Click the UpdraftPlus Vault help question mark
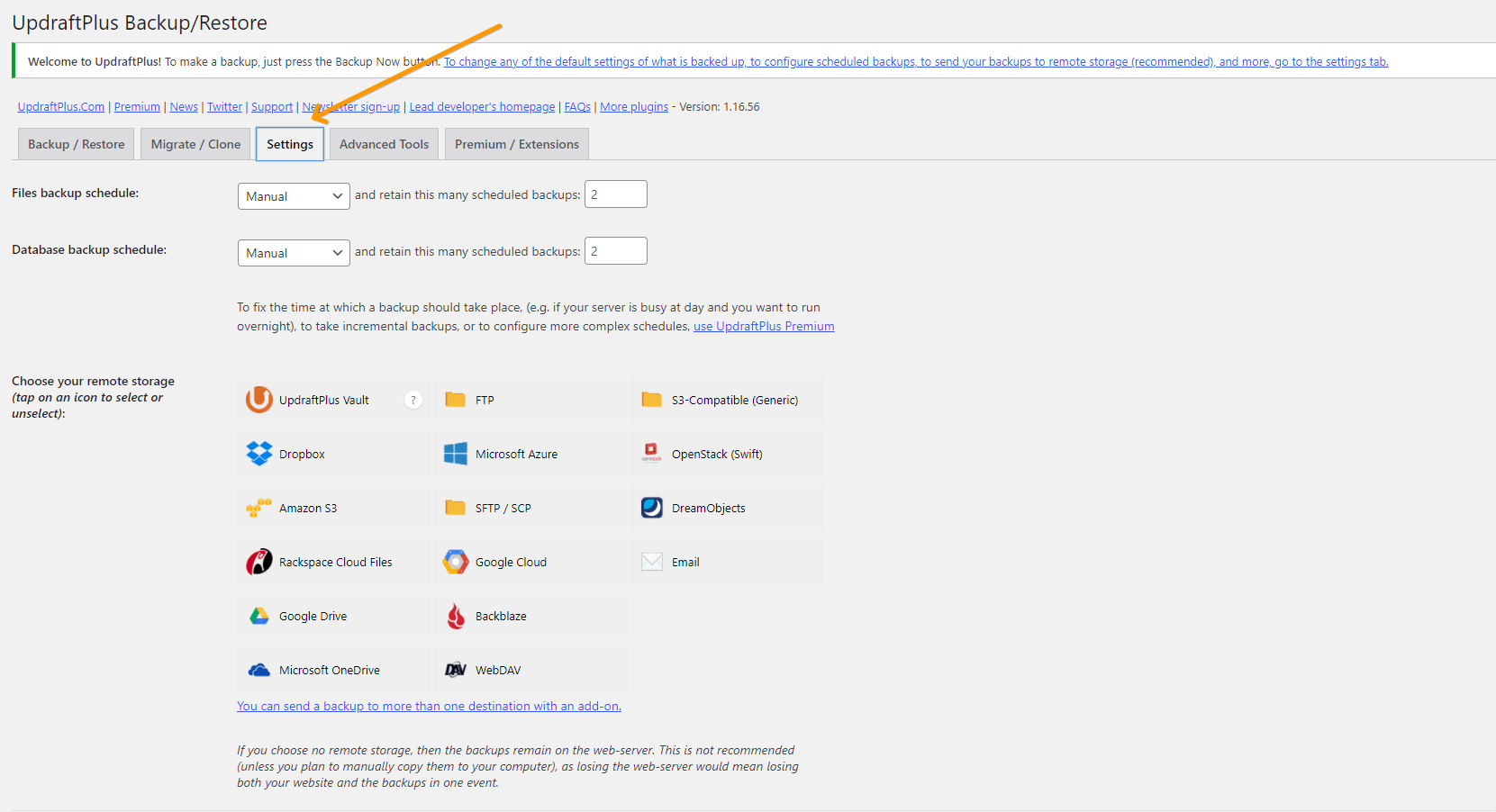Image resolution: width=1496 pixels, height=812 pixels. pyautogui.click(x=413, y=400)
